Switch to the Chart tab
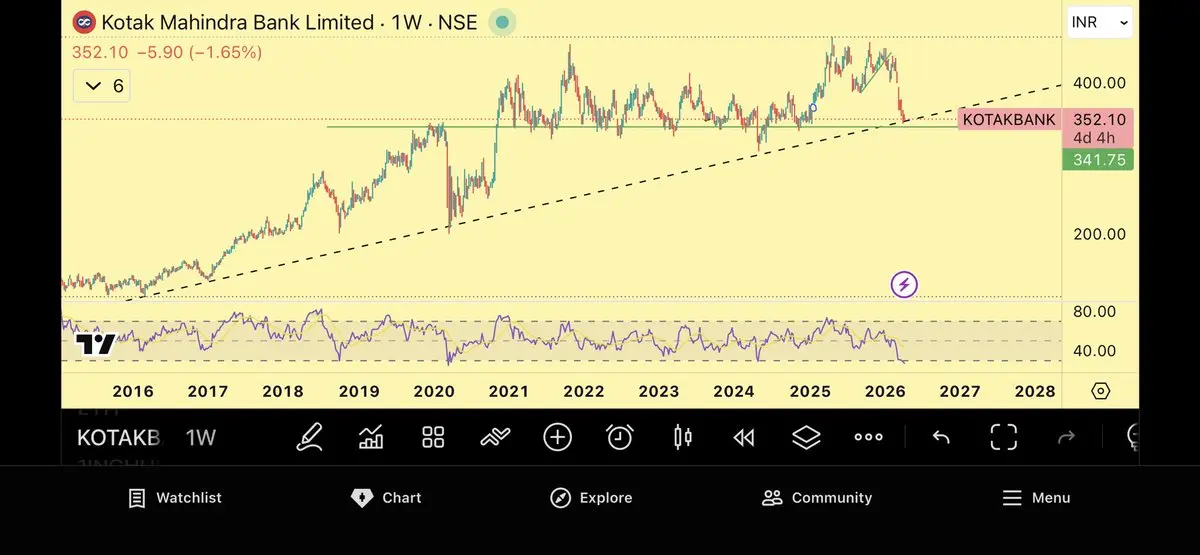 [387, 498]
